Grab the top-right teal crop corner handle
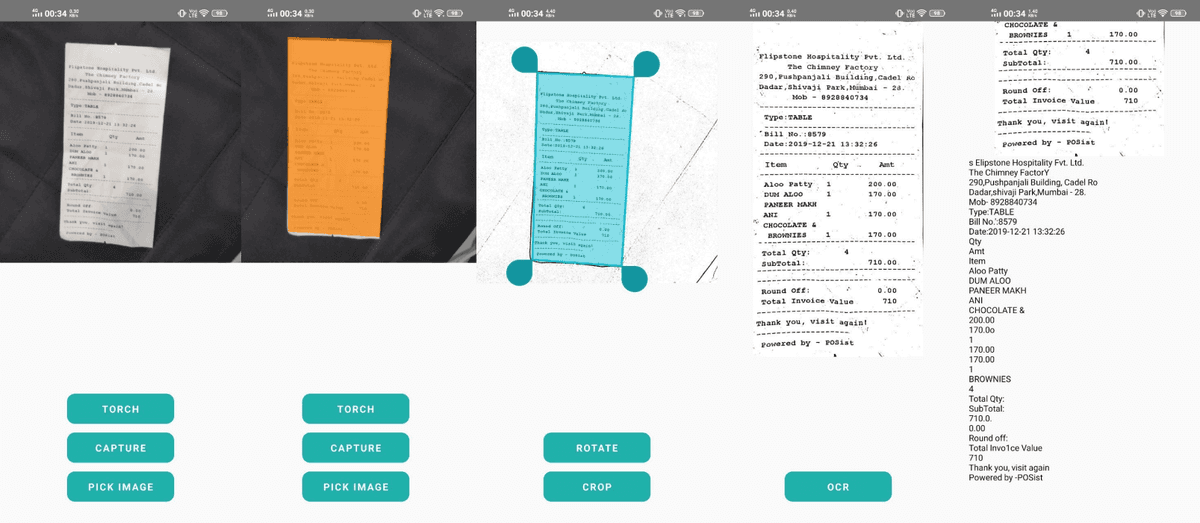This screenshot has height=523, width=1200. 645,64
